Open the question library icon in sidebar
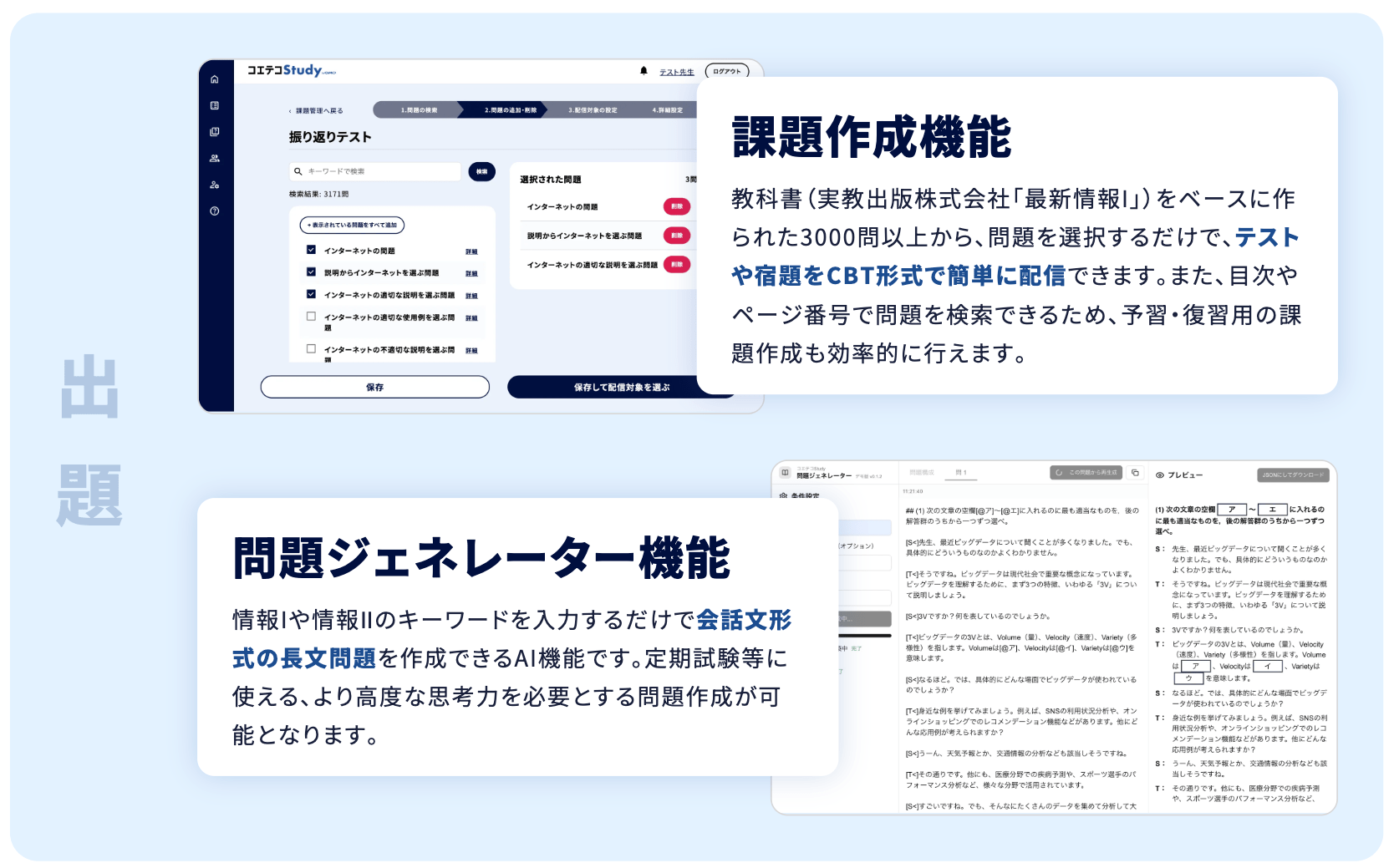 [215, 132]
